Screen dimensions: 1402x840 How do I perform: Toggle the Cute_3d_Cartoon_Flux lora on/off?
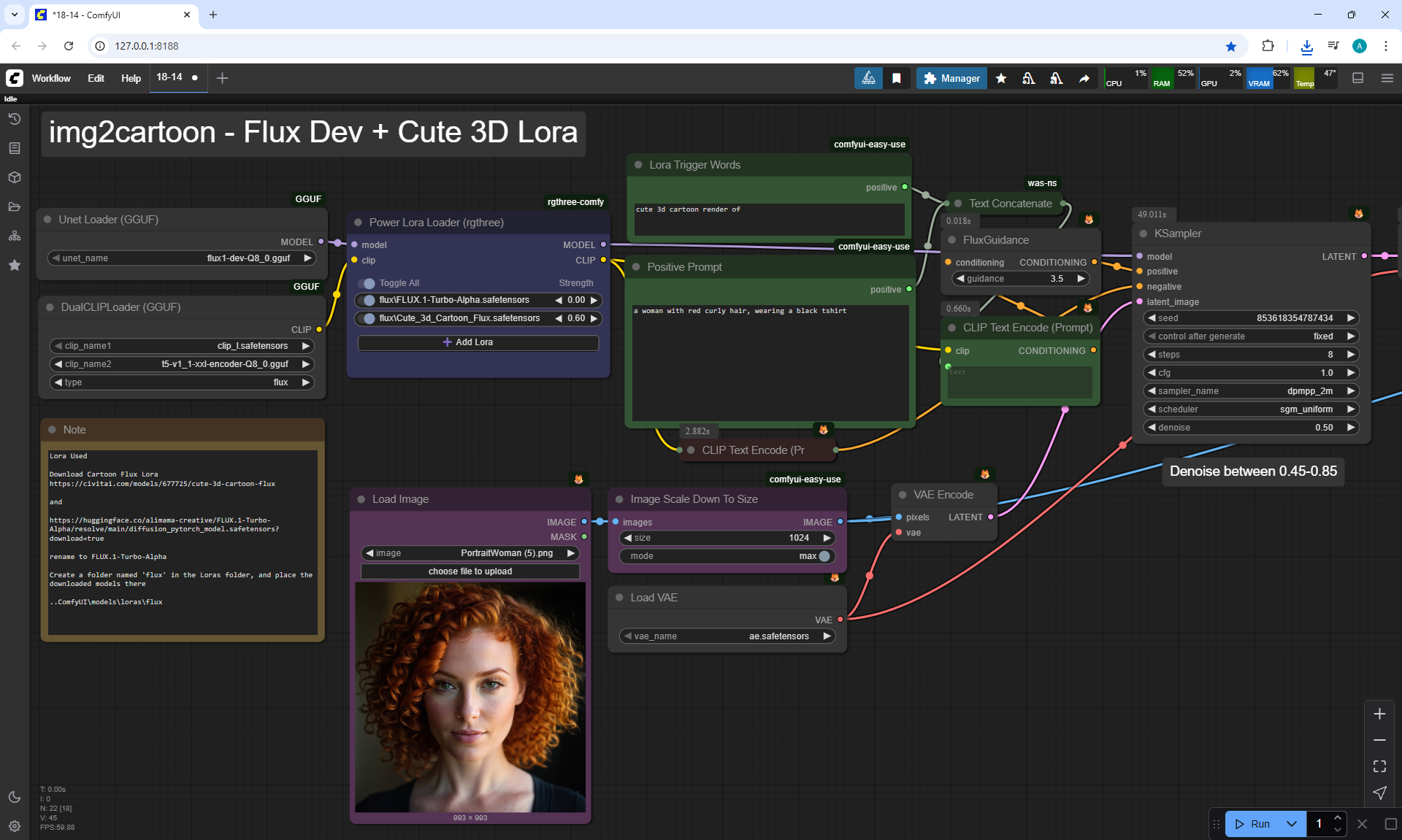pyautogui.click(x=367, y=318)
